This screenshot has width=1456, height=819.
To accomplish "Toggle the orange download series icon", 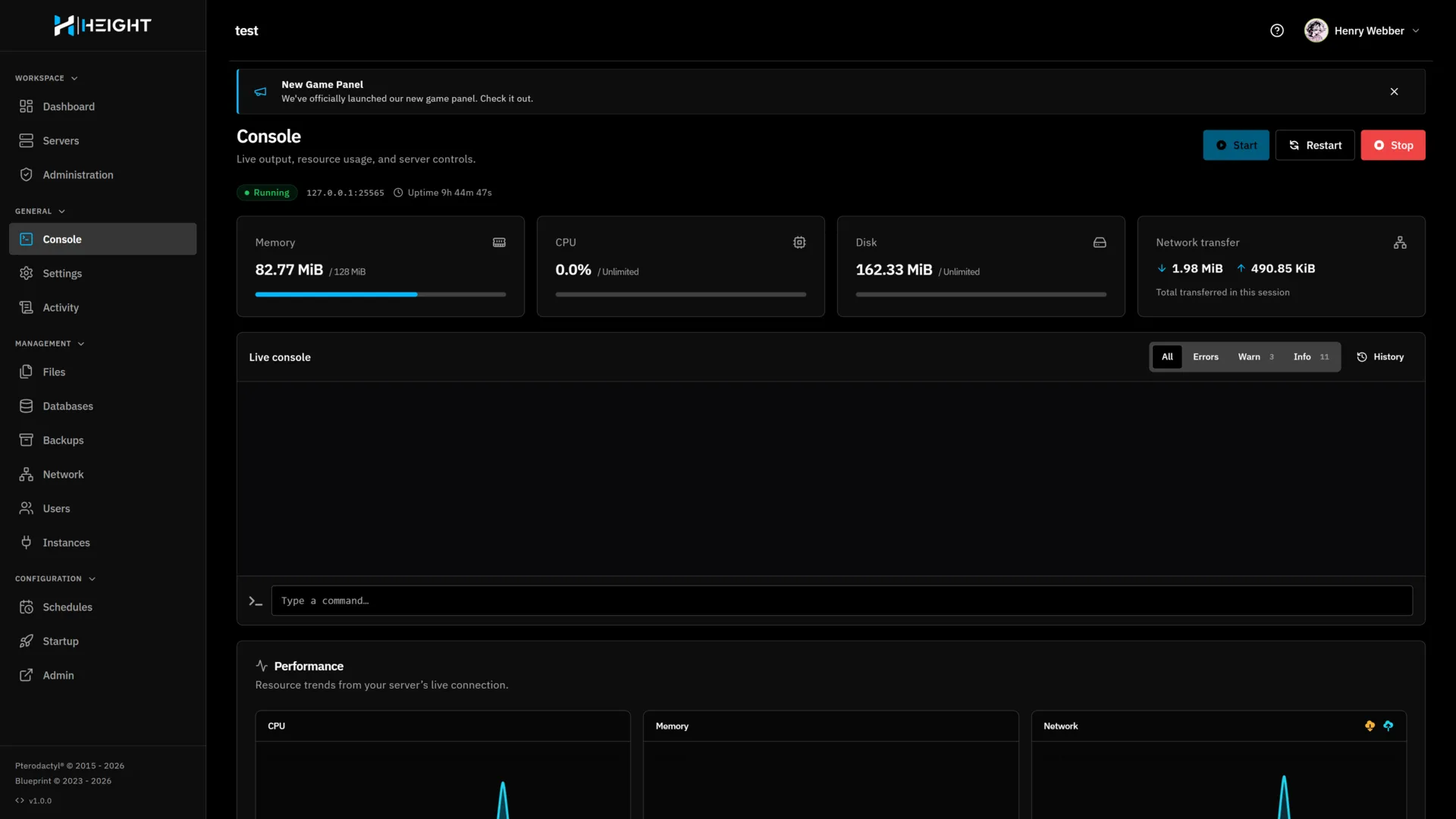I will (1370, 726).
